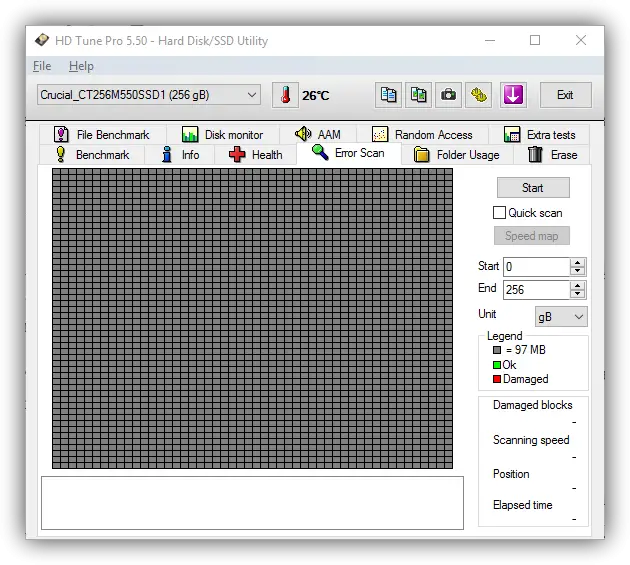
Task: Switch to the Random Access tab
Action: pyautogui.click(x=423, y=134)
